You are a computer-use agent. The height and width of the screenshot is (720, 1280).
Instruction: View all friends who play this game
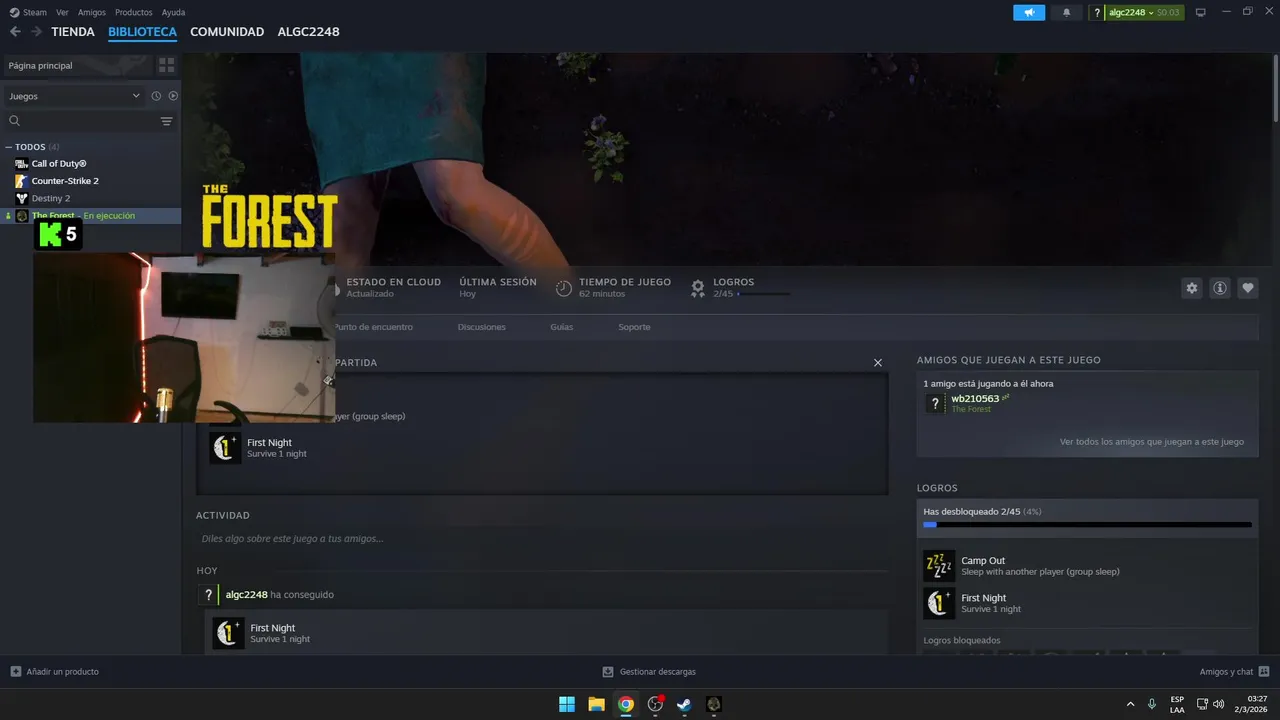pos(1152,442)
